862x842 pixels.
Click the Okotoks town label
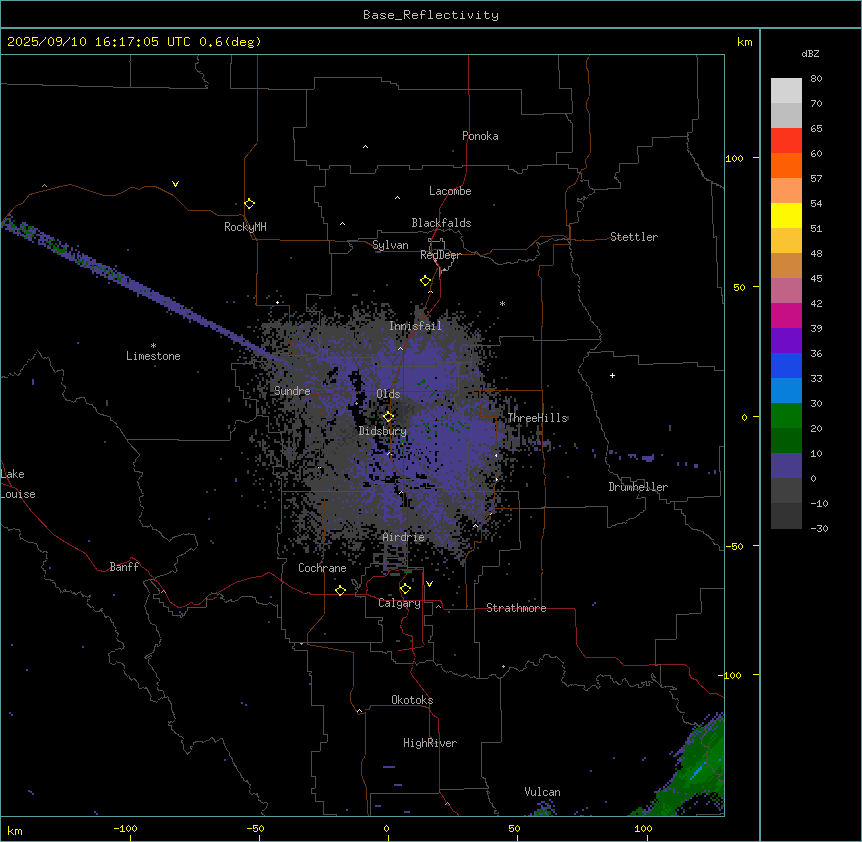tap(412, 700)
